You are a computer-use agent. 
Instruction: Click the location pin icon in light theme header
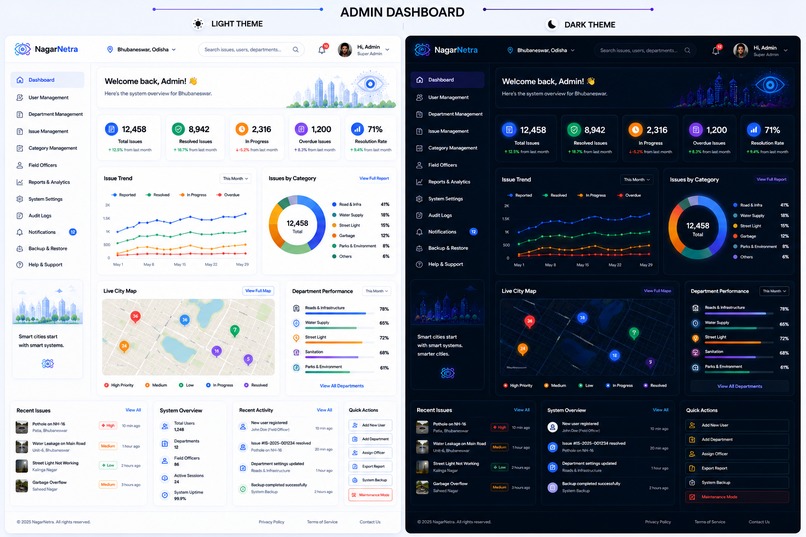coord(109,49)
